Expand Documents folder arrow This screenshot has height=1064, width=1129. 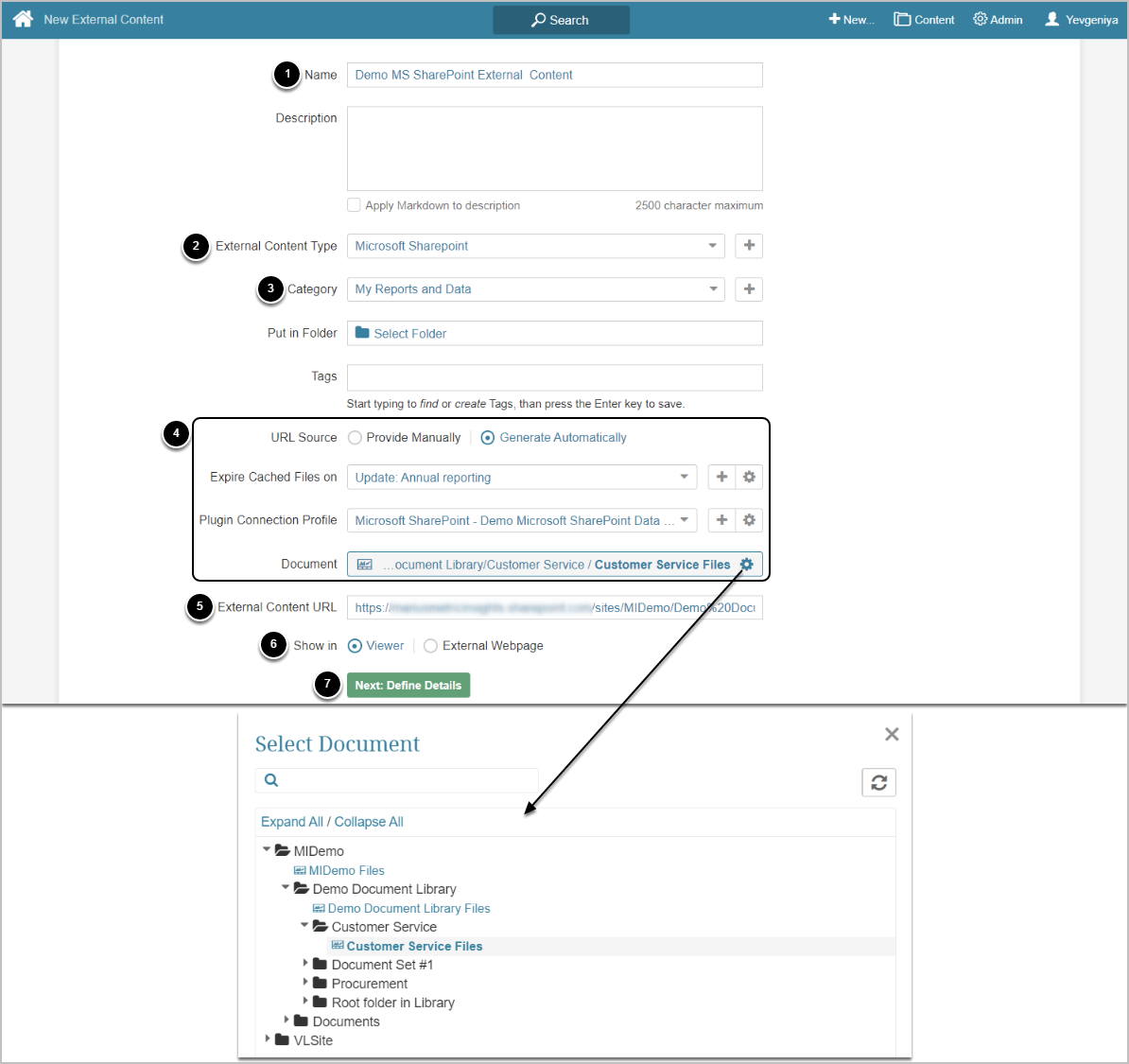click(287, 1020)
